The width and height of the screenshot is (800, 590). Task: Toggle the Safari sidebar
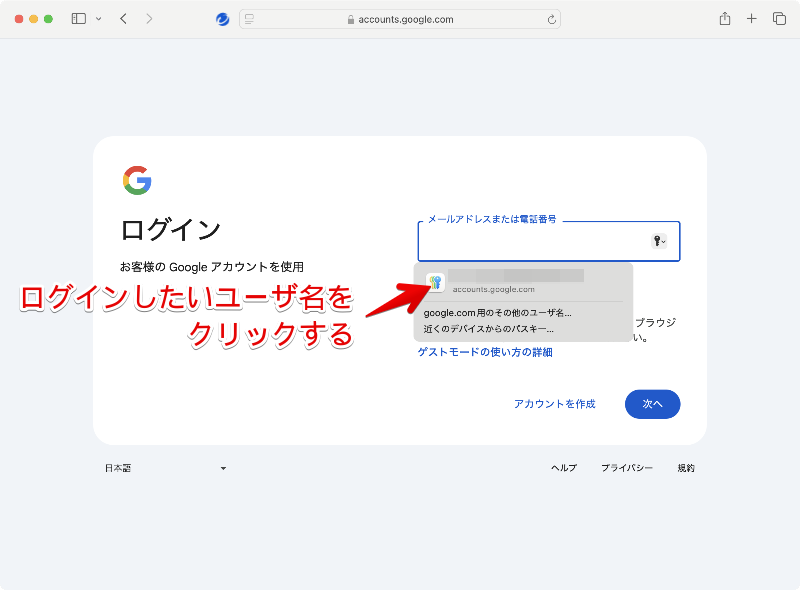tap(79, 19)
